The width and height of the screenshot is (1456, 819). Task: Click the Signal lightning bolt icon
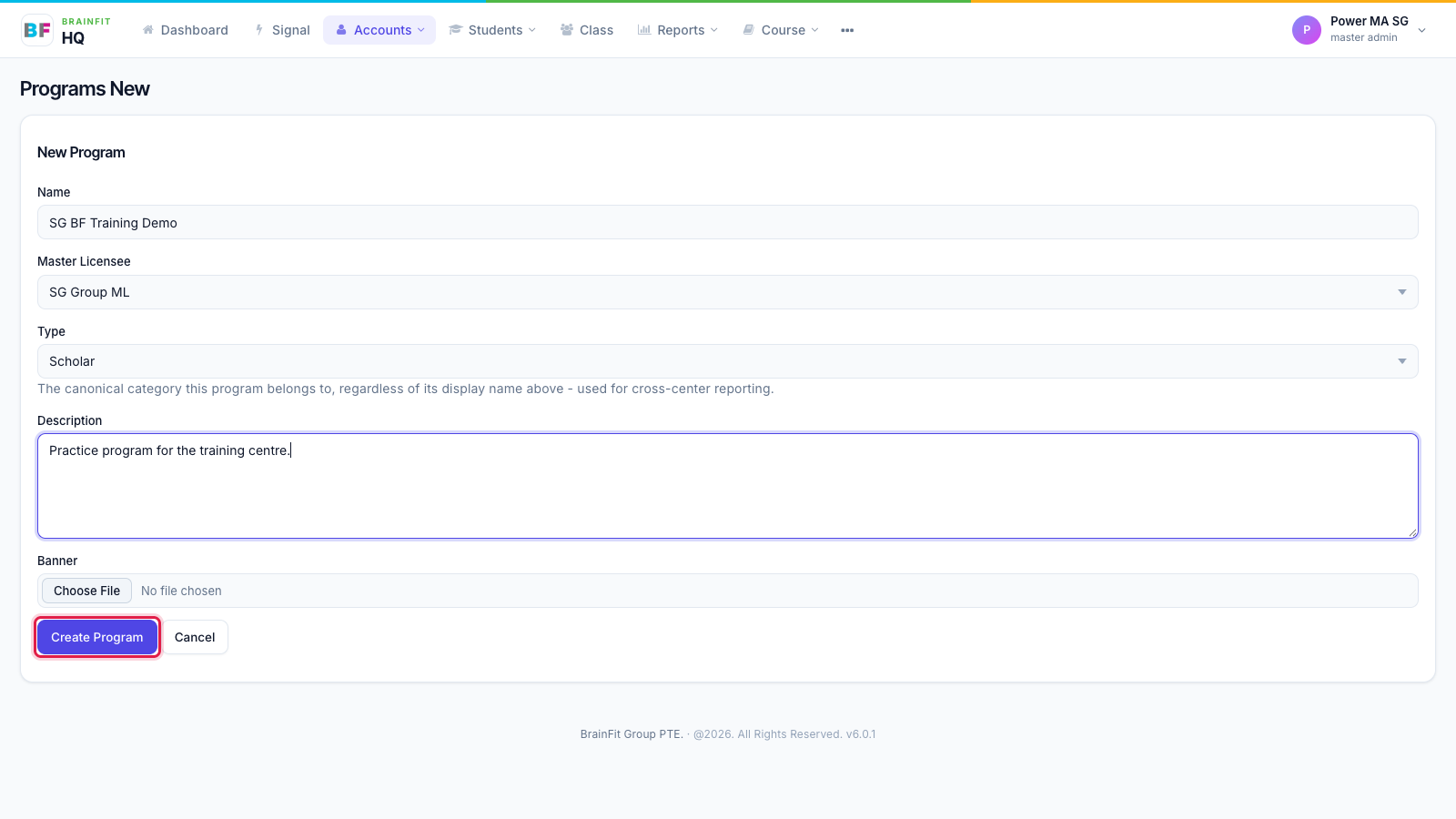(259, 30)
